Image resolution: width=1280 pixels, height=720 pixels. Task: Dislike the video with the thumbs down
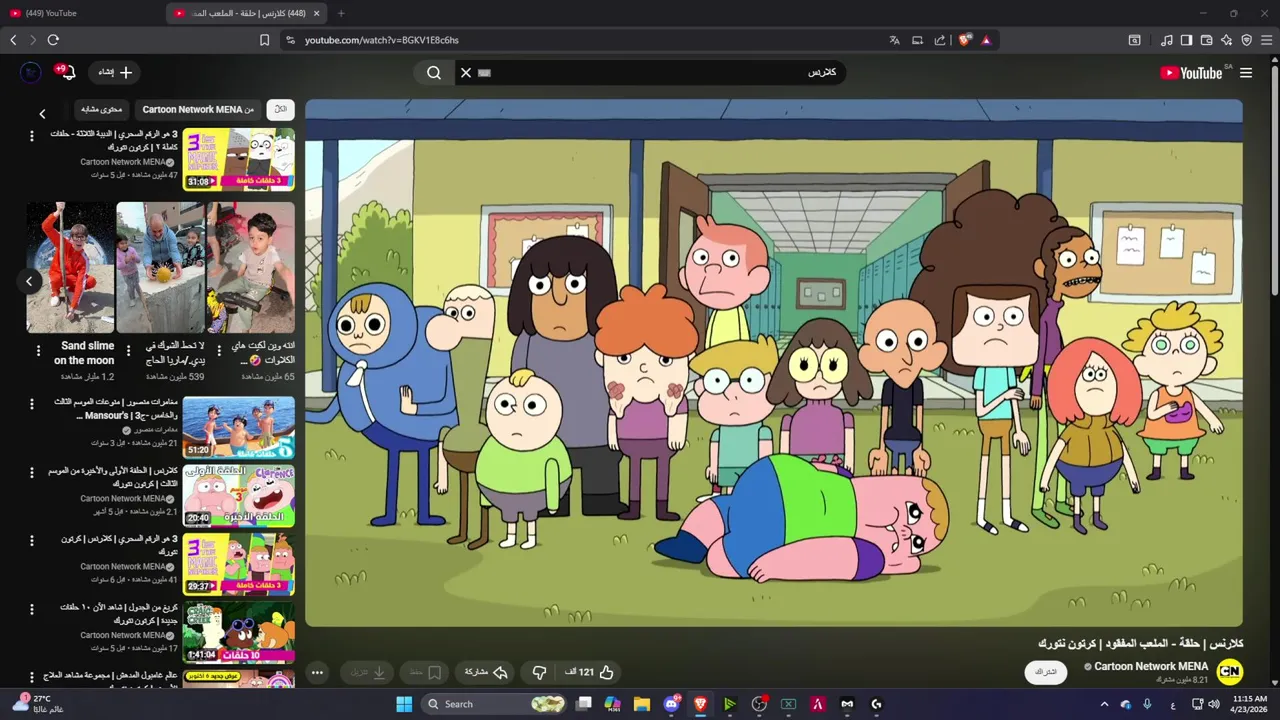(x=539, y=672)
